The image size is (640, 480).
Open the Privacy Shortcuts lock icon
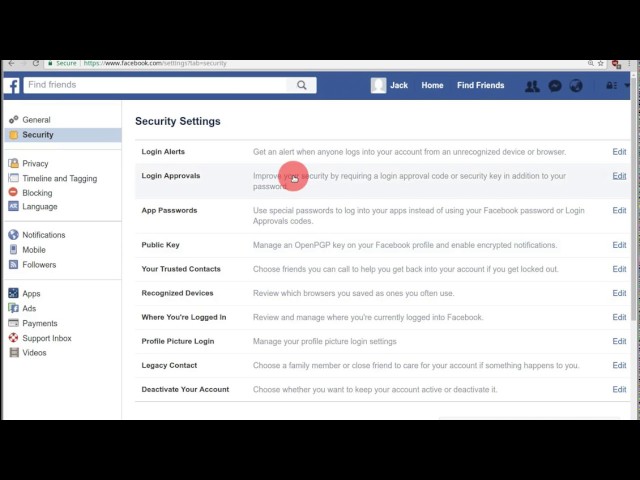click(x=611, y=85)
